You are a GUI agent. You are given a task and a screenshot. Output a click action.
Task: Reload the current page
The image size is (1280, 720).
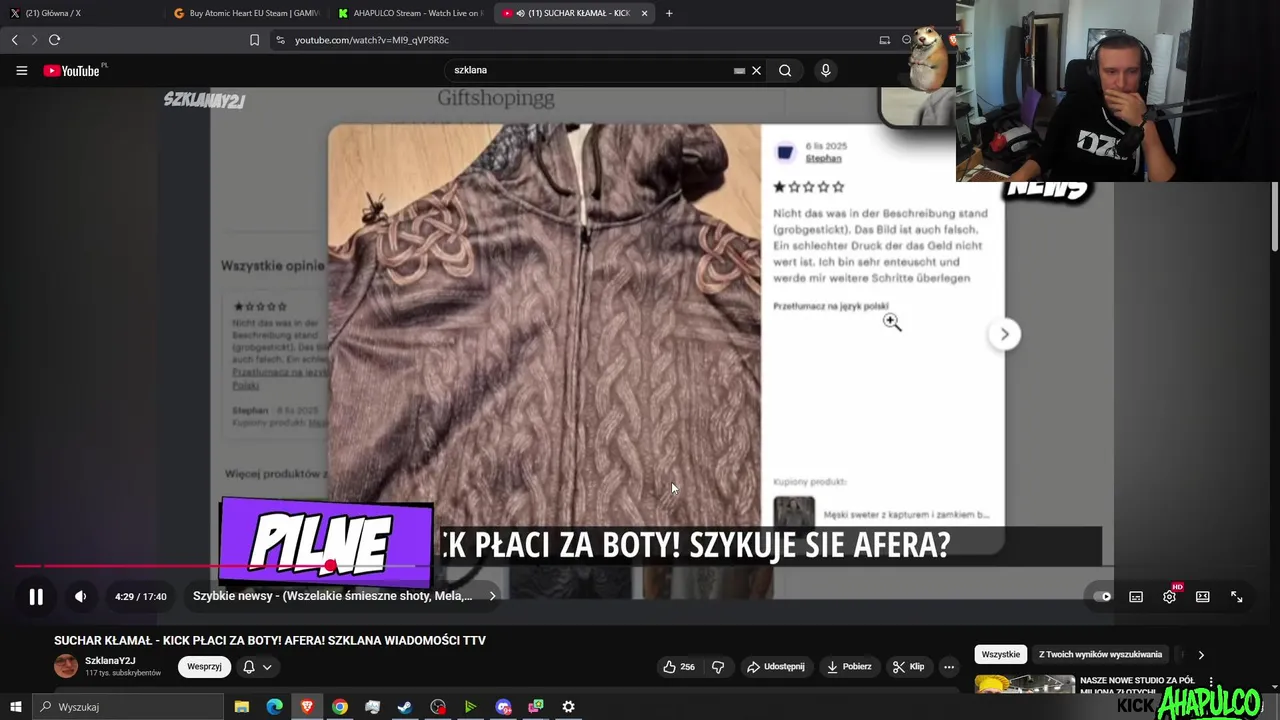click(x=54, y=40)
